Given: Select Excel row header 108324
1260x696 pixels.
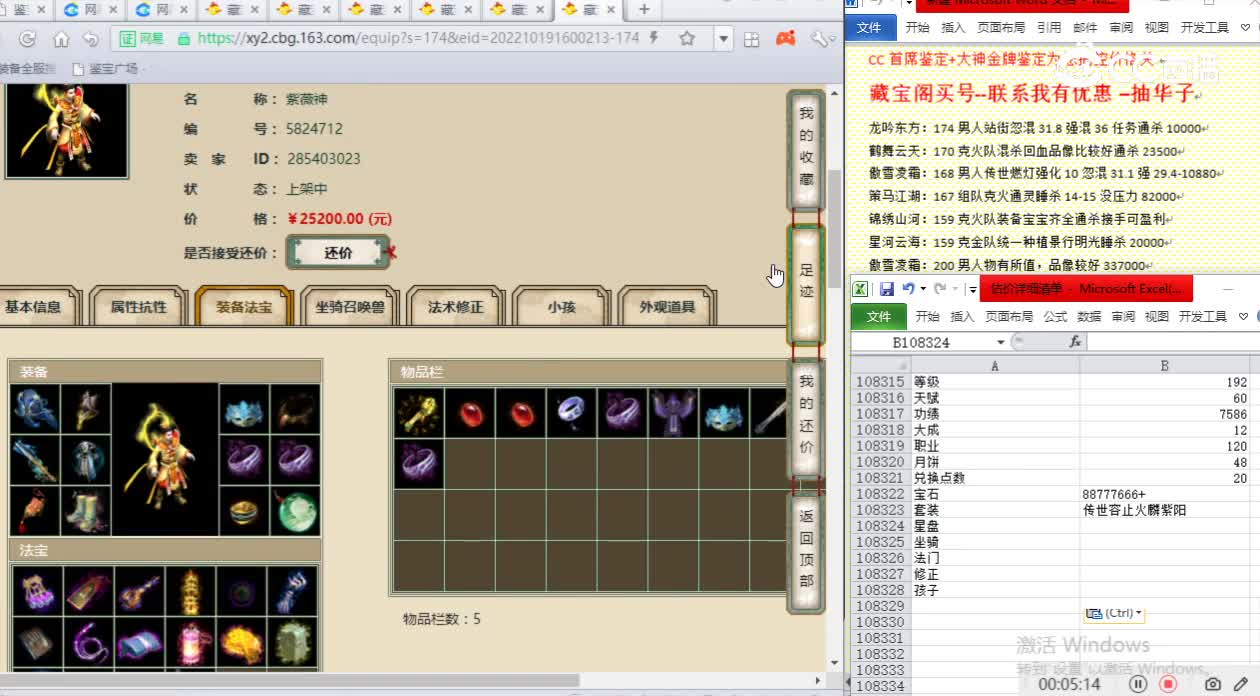Looking at the screenshot, I should pos(880,526).
